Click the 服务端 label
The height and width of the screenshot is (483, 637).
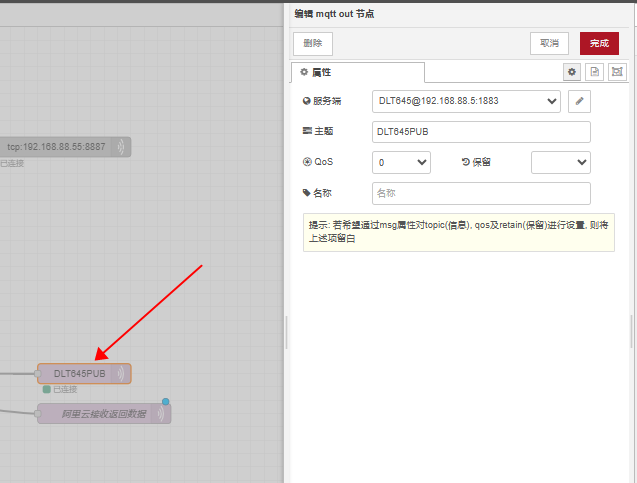[x=322, y=101]
